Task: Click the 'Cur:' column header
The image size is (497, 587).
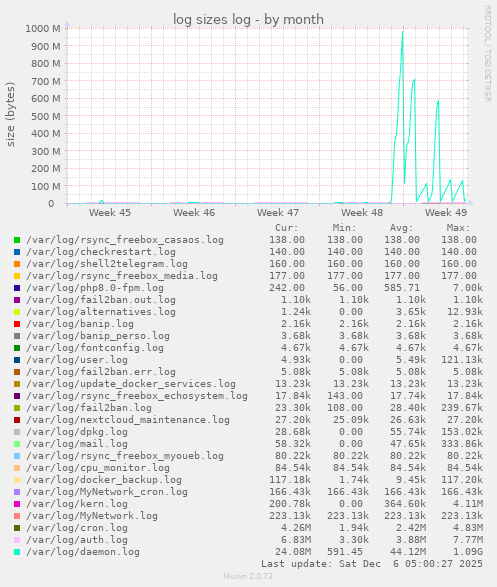Action: [x=287, y=228]
